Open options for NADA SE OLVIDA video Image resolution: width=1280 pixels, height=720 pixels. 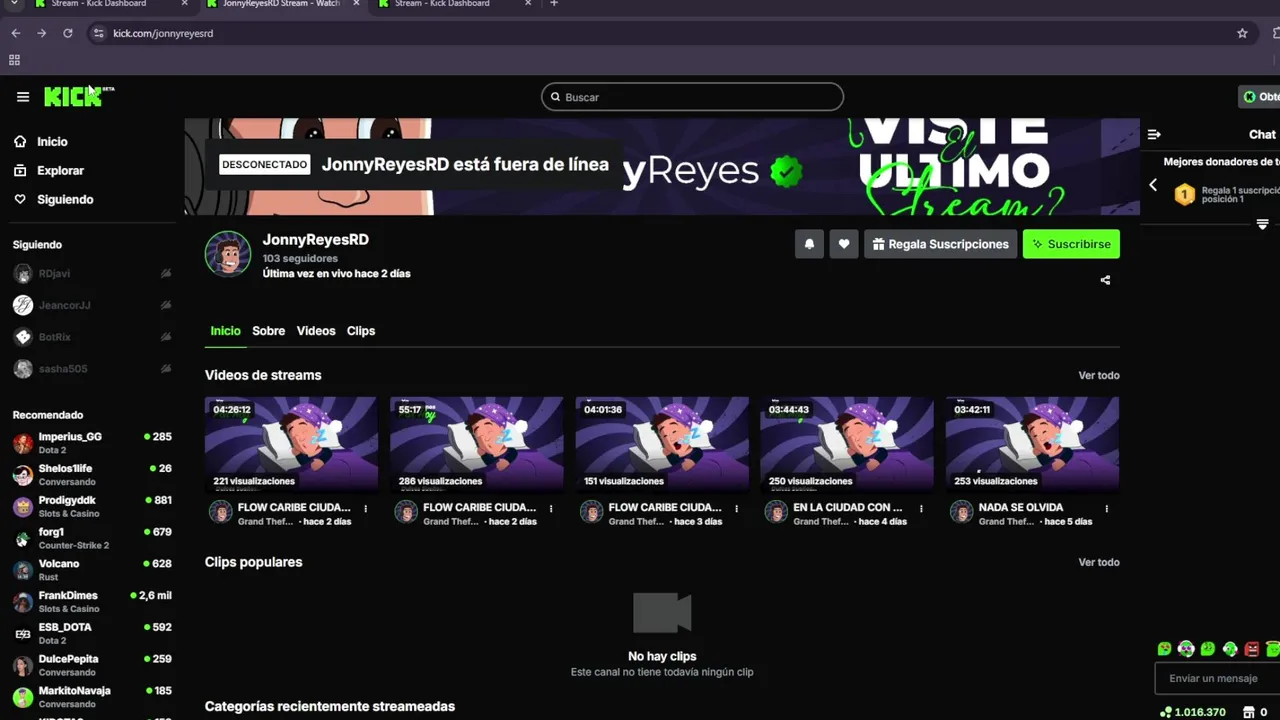tap(1106, 508)
